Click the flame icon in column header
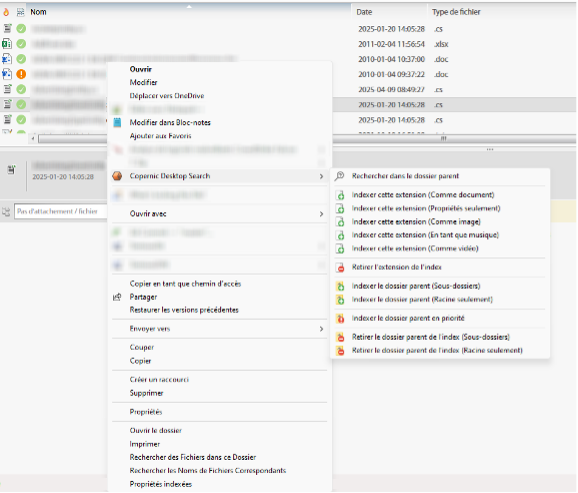This screenshot has height=493, width=578. click(x=6, y=12)
